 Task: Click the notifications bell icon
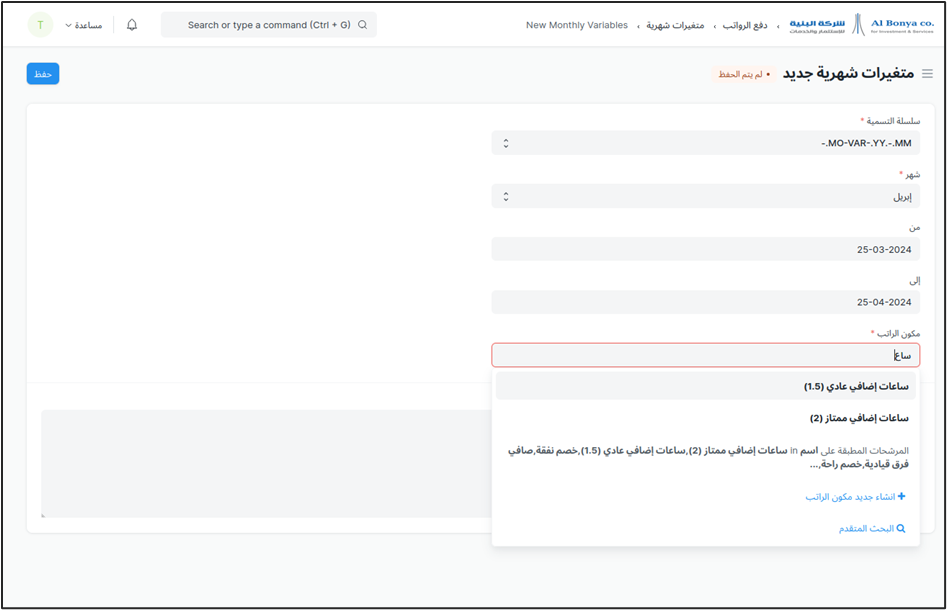coord(132,25)
